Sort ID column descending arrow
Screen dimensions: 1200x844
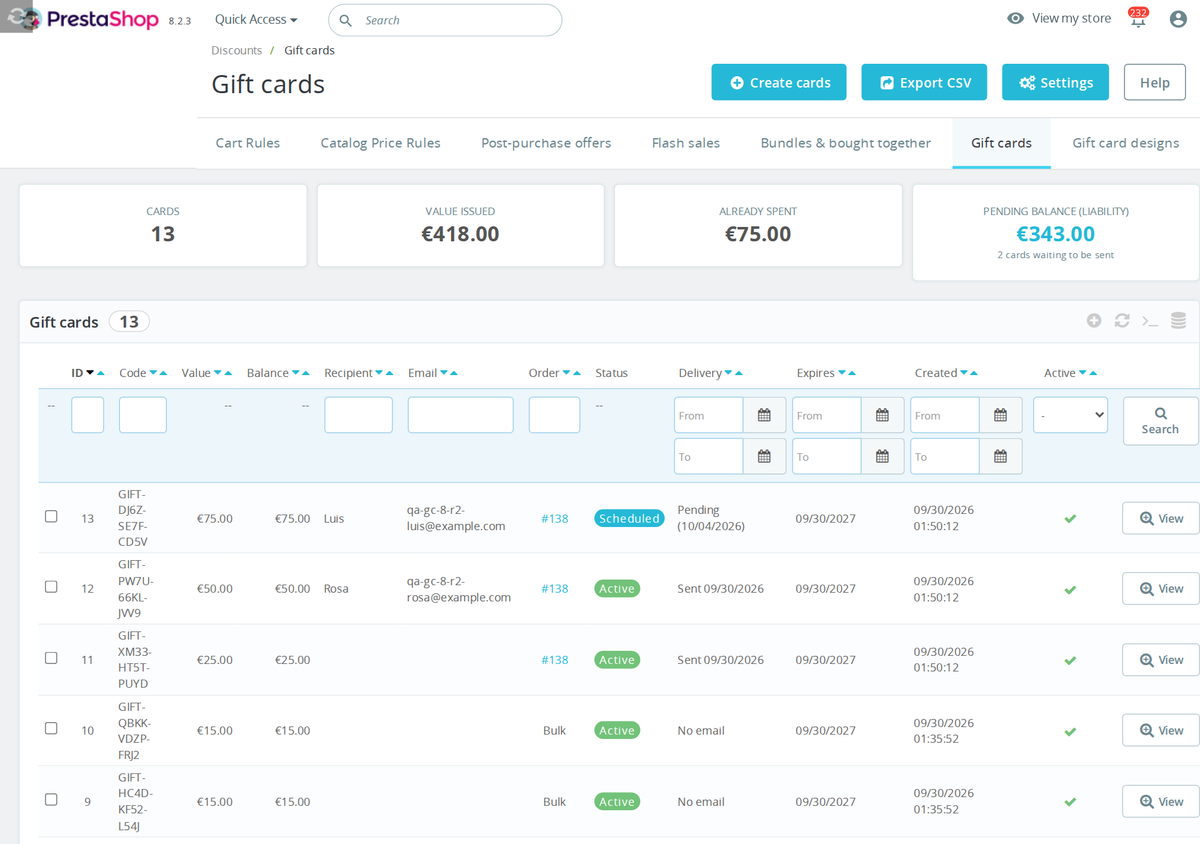pos(90,373)
